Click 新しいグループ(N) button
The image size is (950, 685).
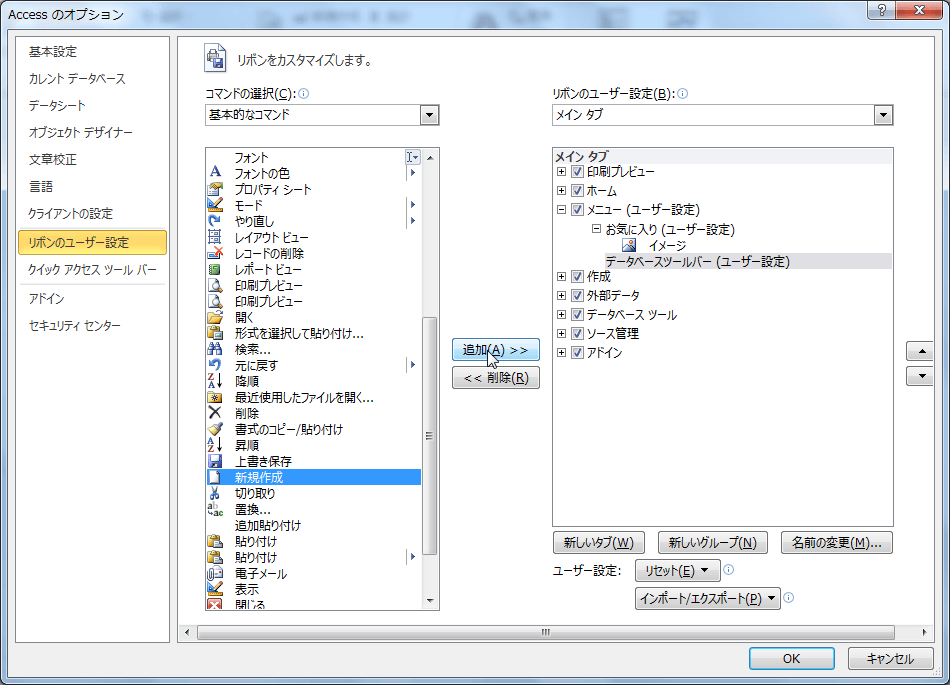coord(712,543)
